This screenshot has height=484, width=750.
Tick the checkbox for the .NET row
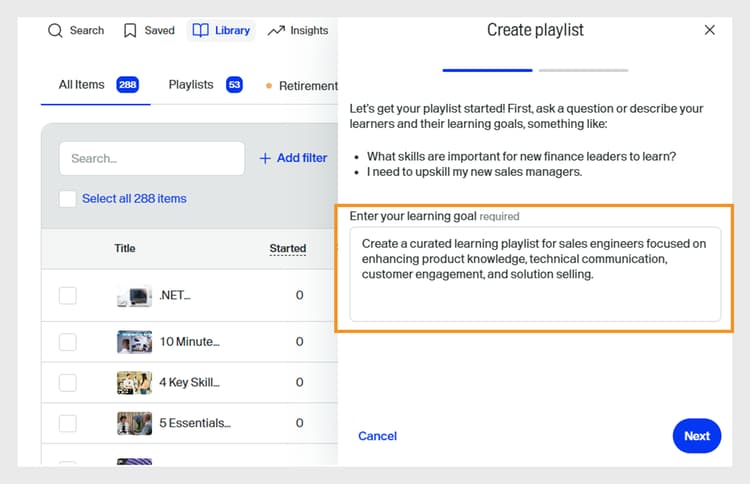(67, 296)
